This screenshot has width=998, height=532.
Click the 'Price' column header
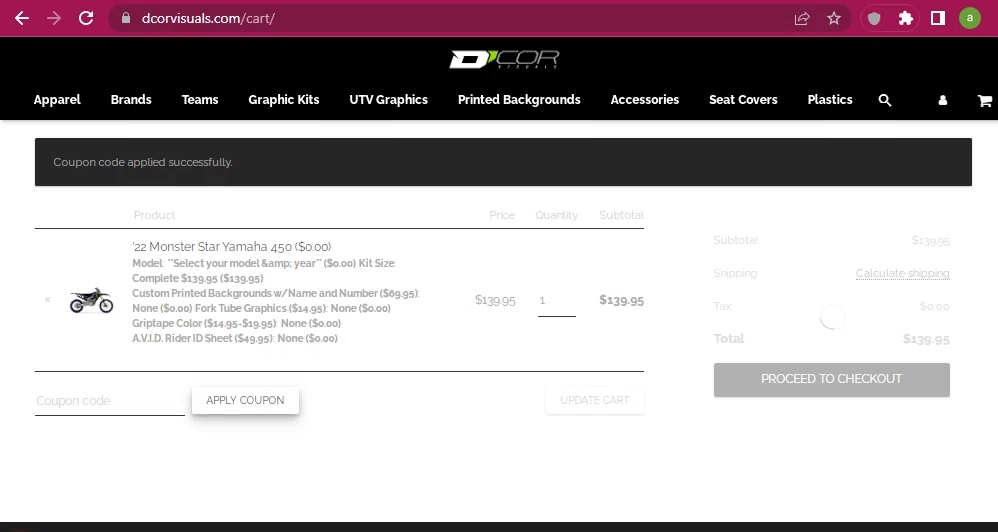coord(502,215)
